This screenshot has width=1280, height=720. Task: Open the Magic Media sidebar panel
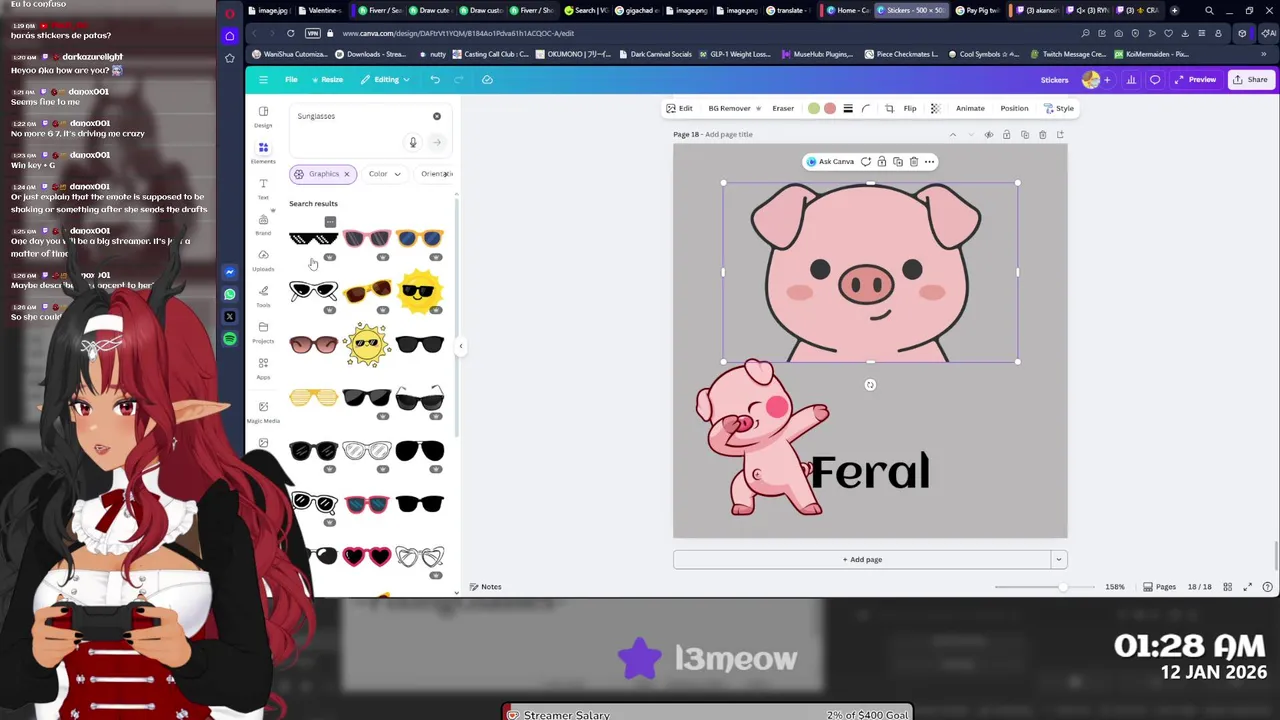click(x=263, y=411)
